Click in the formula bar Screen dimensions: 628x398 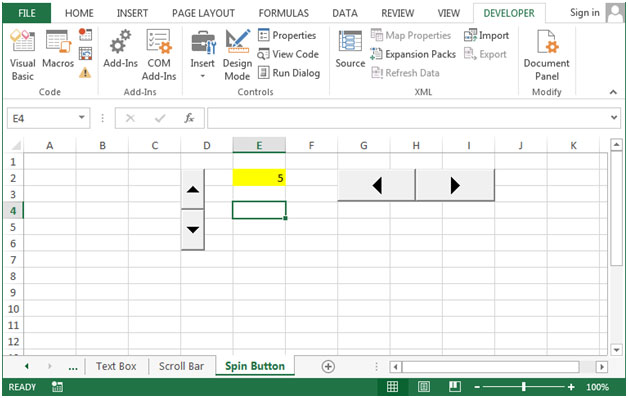coord(408,118)
